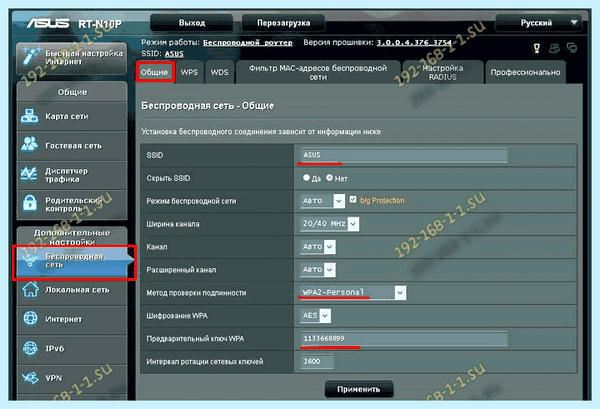Click the Traffic Manager graph icon
Viewport: 600px width, 409px height.
[x=29, y=174]
